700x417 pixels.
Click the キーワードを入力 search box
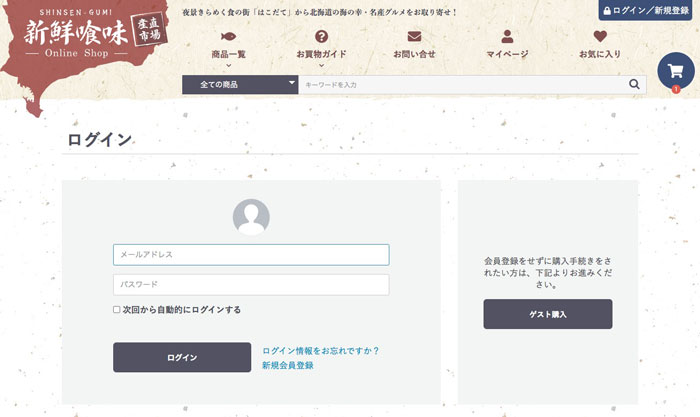(460, 85)
